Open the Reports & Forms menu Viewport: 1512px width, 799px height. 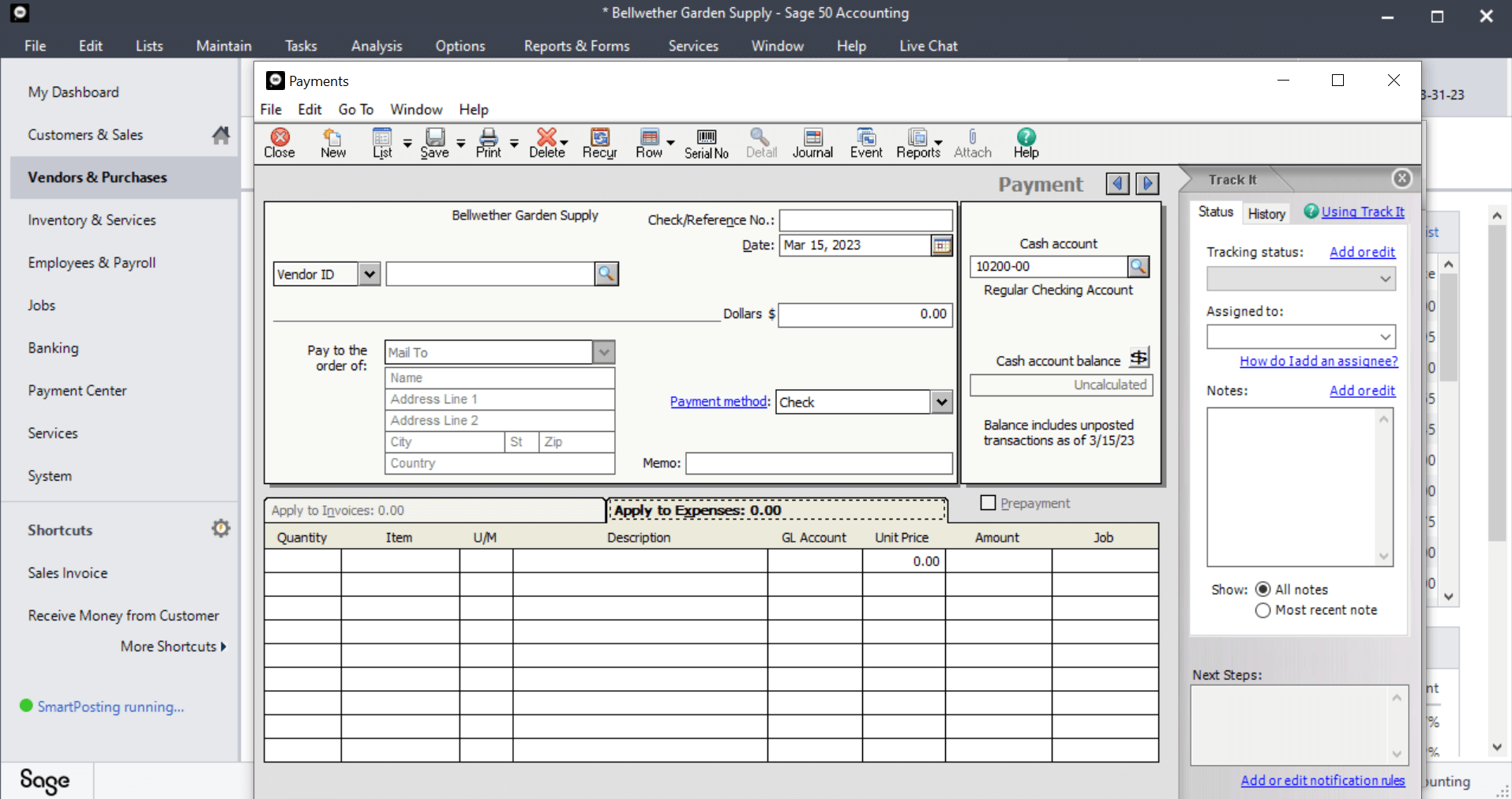coord(576,46)
